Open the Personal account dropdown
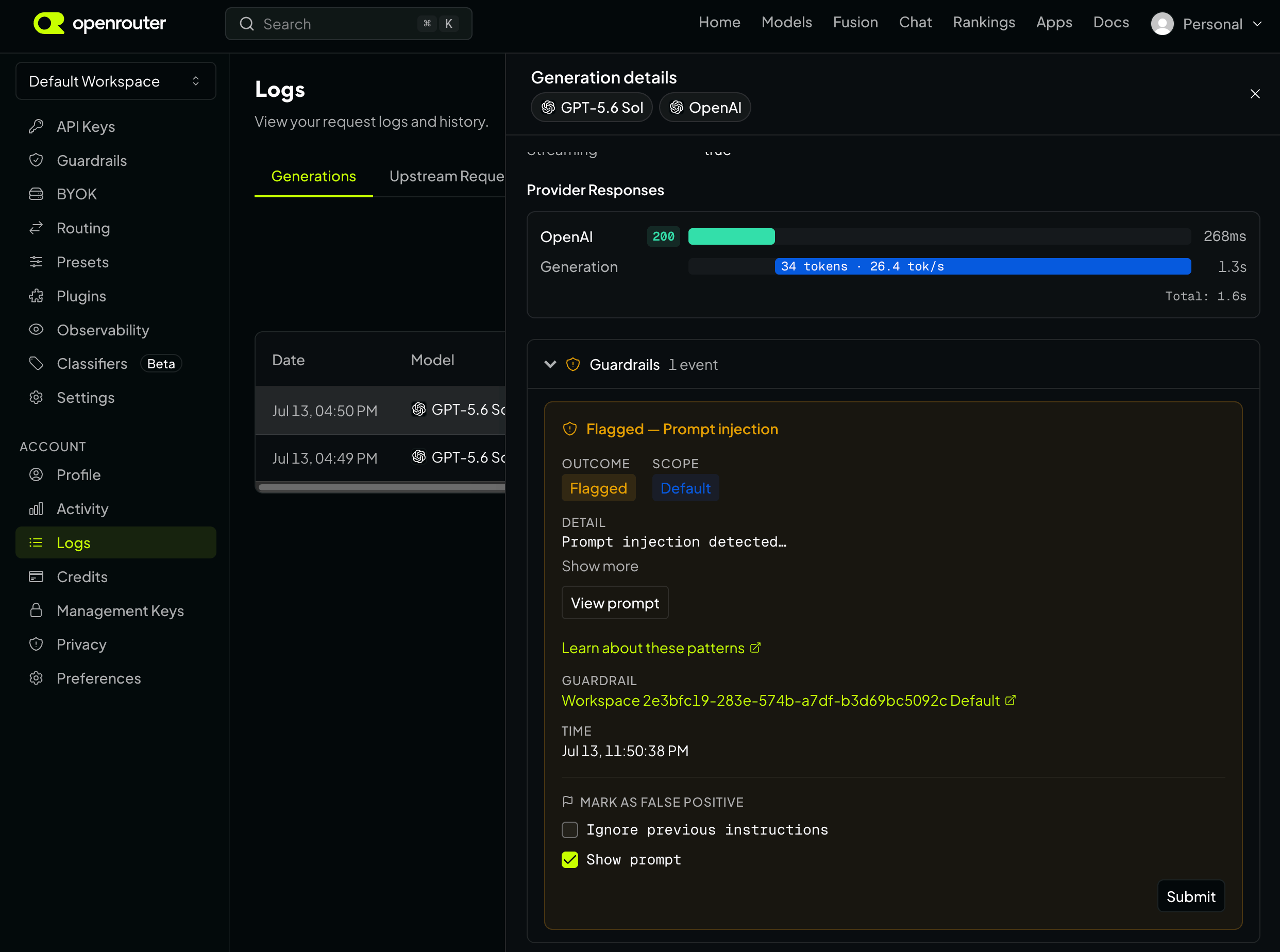This screenshot has width=1280, height=952. click(x=1207, y=24)
